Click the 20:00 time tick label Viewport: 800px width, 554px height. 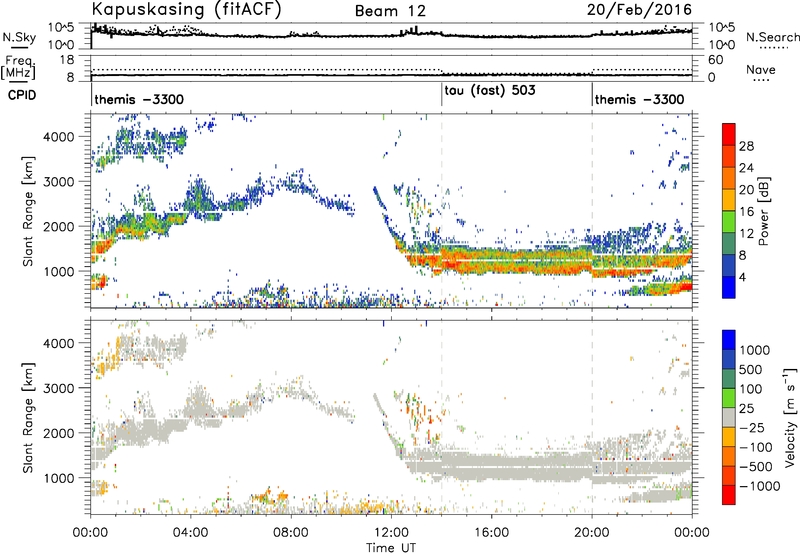592,533
